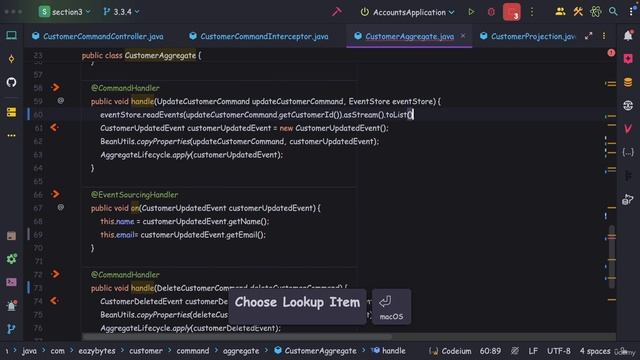This screenshot has width=640, height=360.
Task: Click the gutter icon on line 66
Action: [x=56, y=194]
